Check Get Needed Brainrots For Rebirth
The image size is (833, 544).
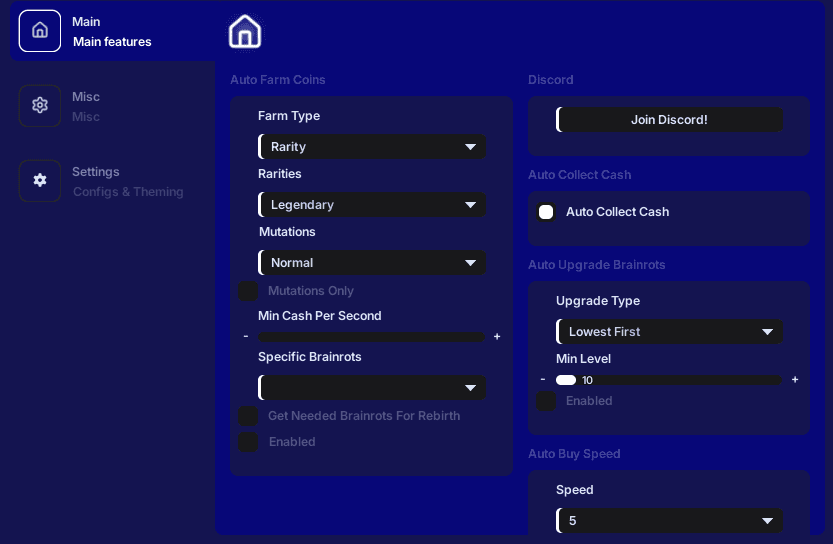point(248,416)
